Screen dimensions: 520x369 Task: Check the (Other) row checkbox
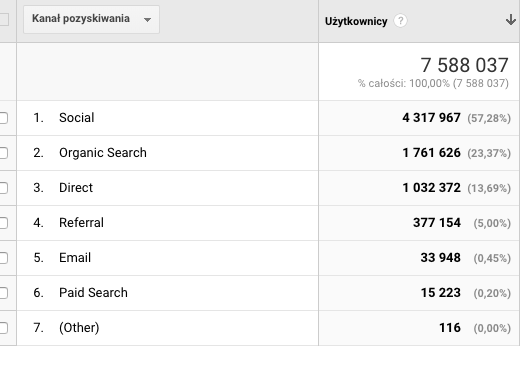(3, 328)
